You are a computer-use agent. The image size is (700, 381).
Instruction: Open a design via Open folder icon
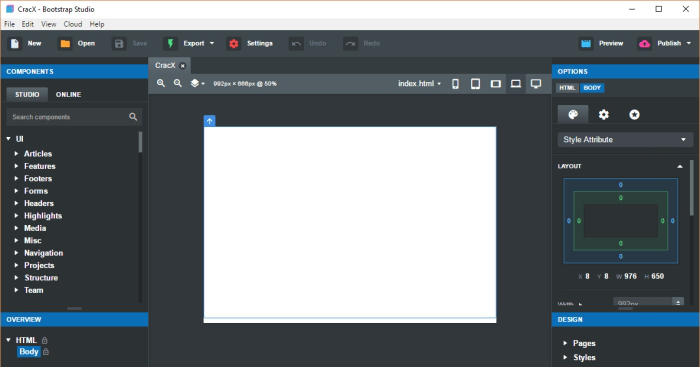tap(65, 43)
